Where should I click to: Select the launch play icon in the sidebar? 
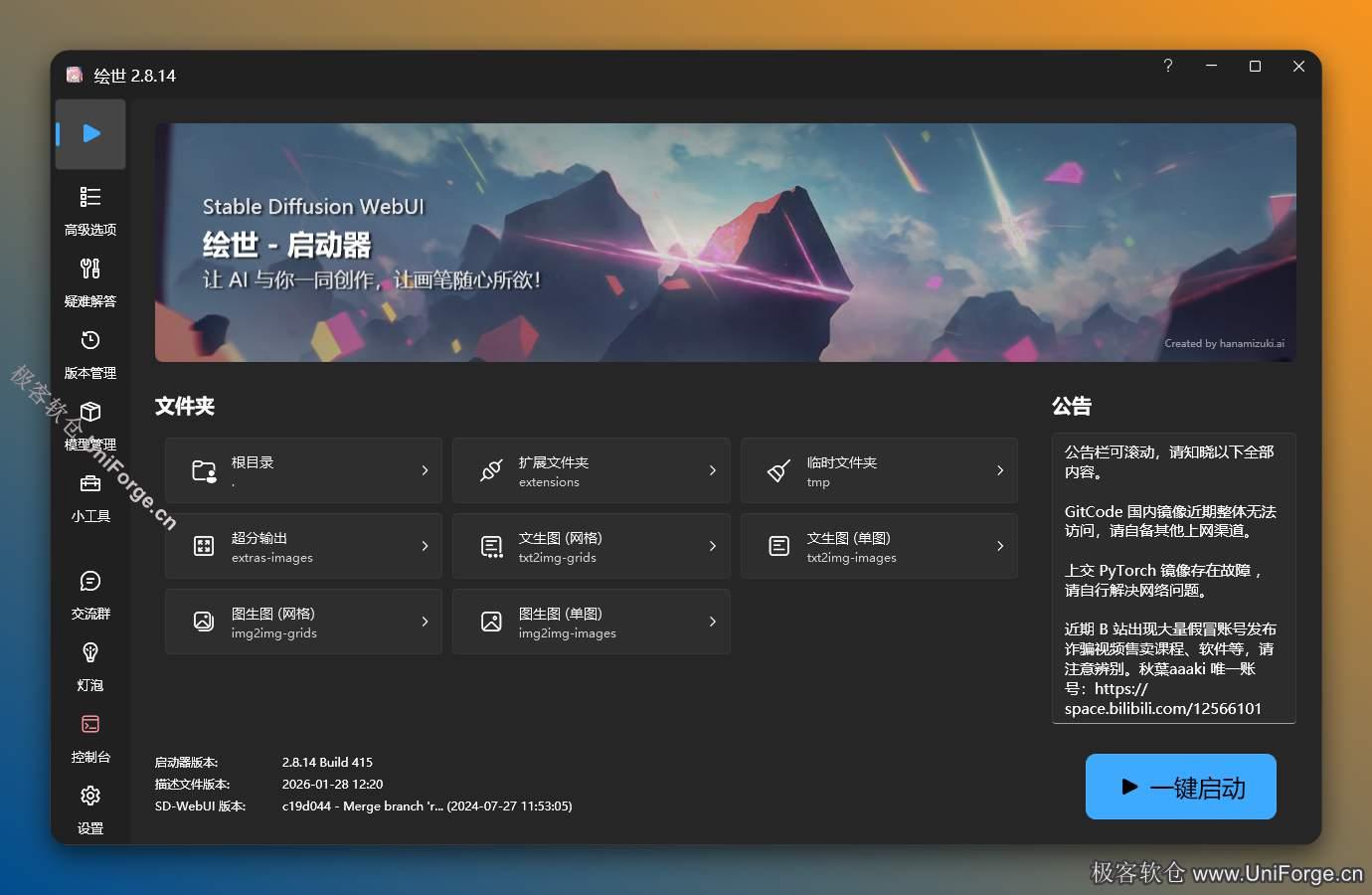click(x=91, y=133)
